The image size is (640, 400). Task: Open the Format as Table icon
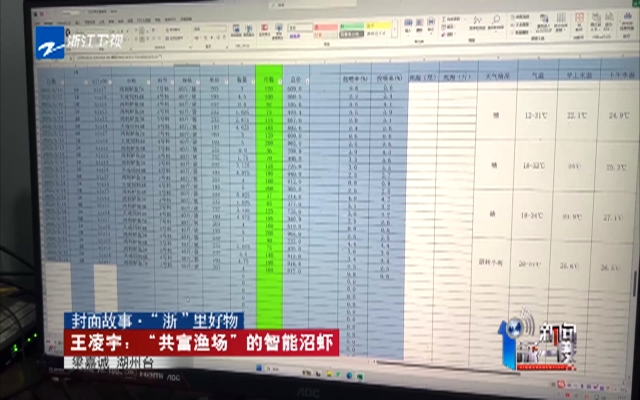[279, 31]
